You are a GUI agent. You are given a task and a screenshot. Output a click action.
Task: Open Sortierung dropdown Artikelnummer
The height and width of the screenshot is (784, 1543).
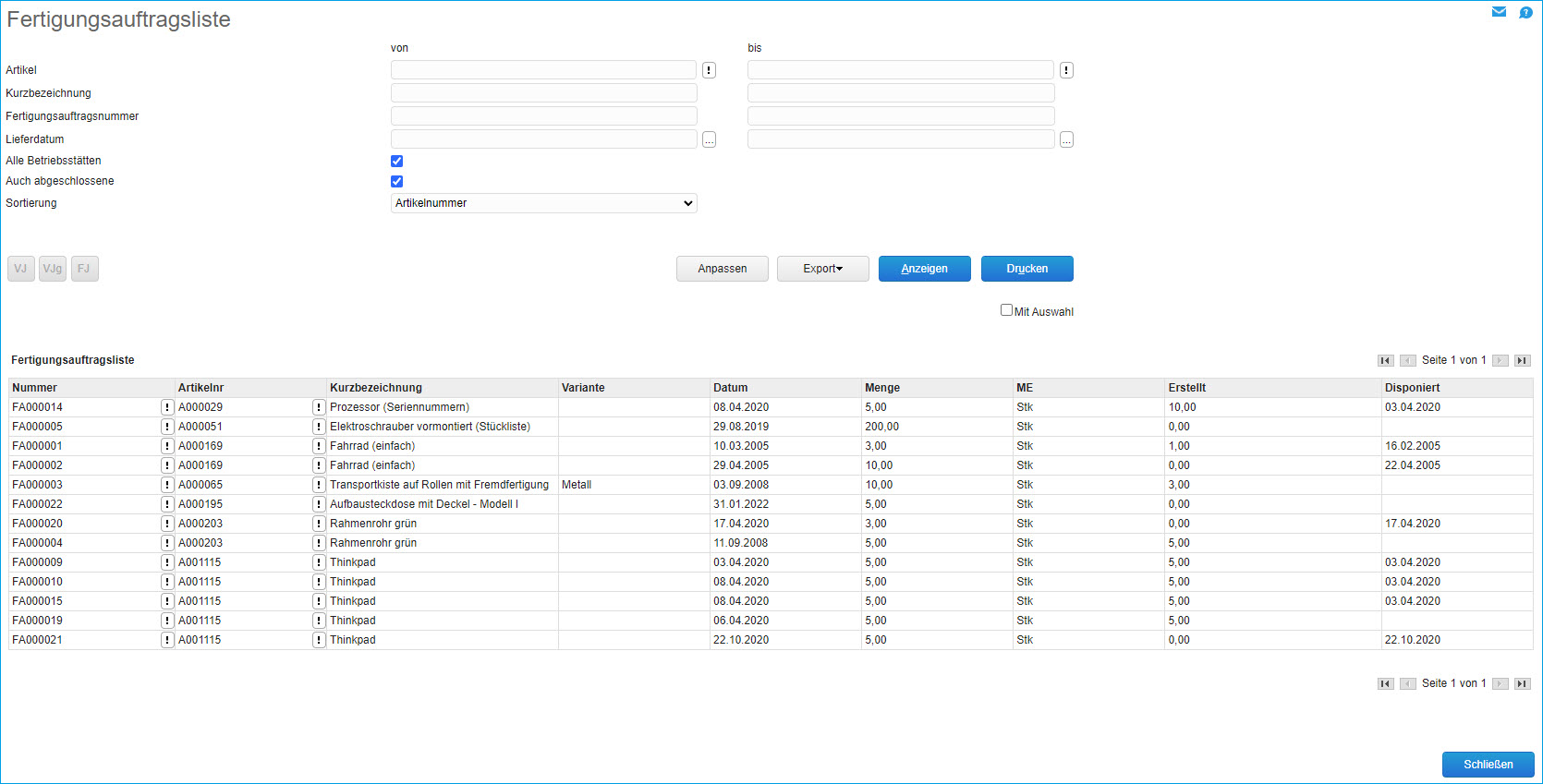pos(544,203)
